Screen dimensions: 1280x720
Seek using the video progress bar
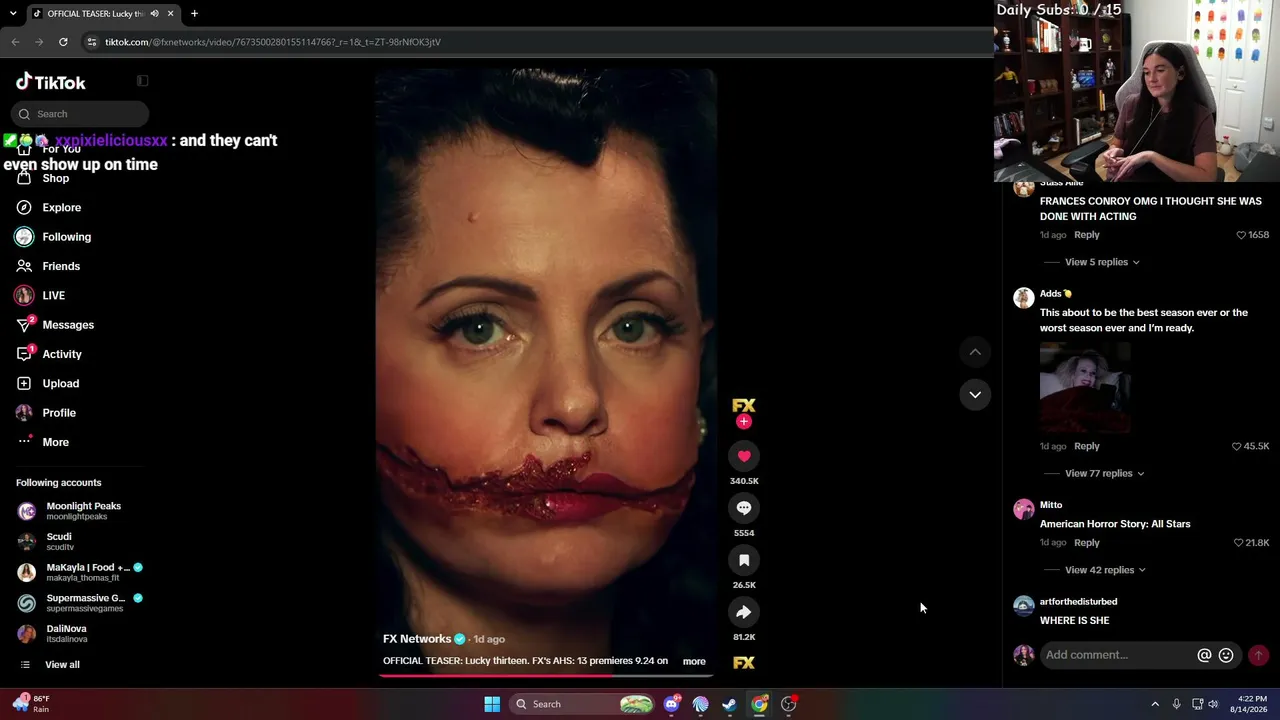[546, 675]
